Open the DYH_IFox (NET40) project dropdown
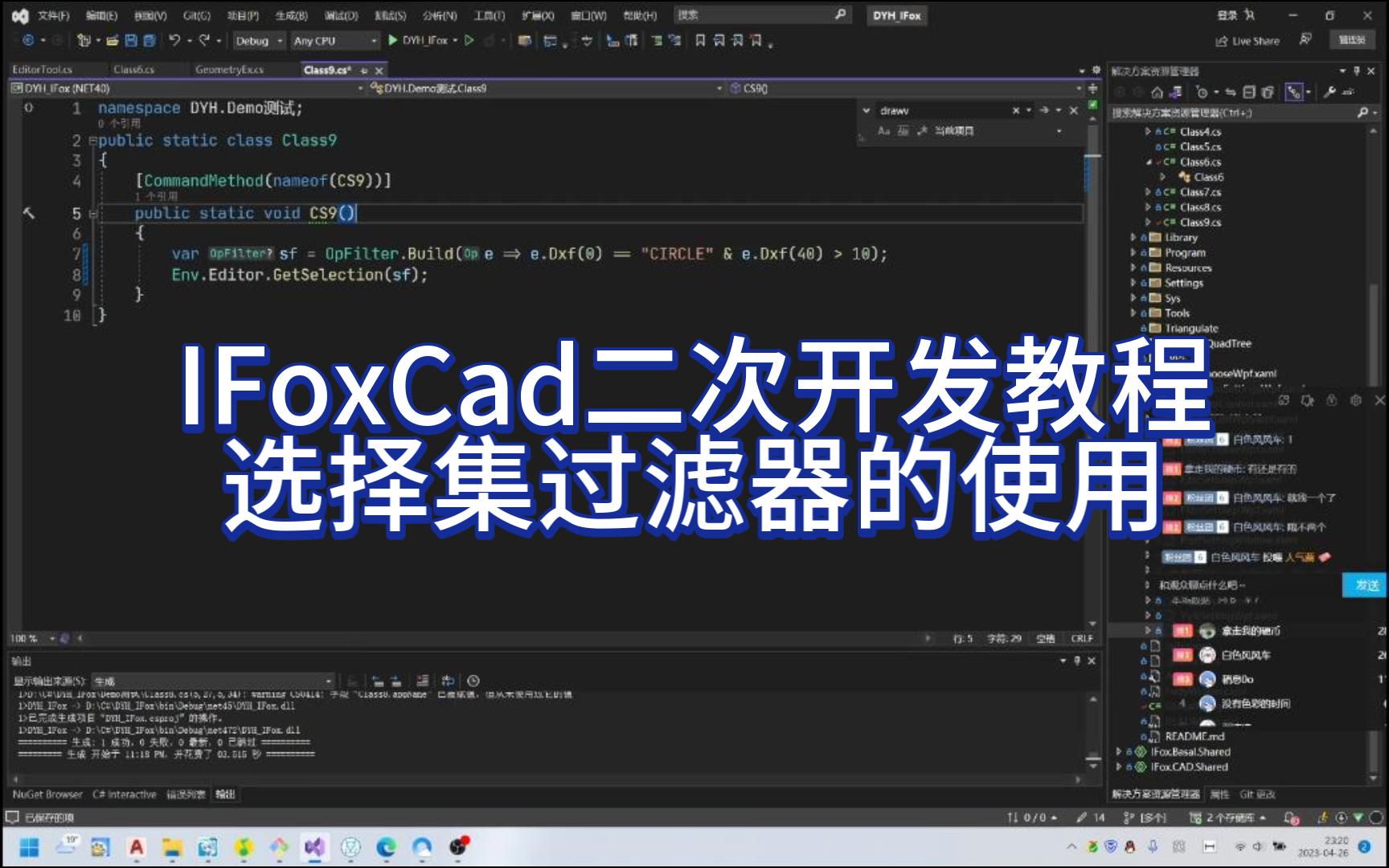Image resolution: width=1389 pixels, height=868 pixels. pos(188,88)
